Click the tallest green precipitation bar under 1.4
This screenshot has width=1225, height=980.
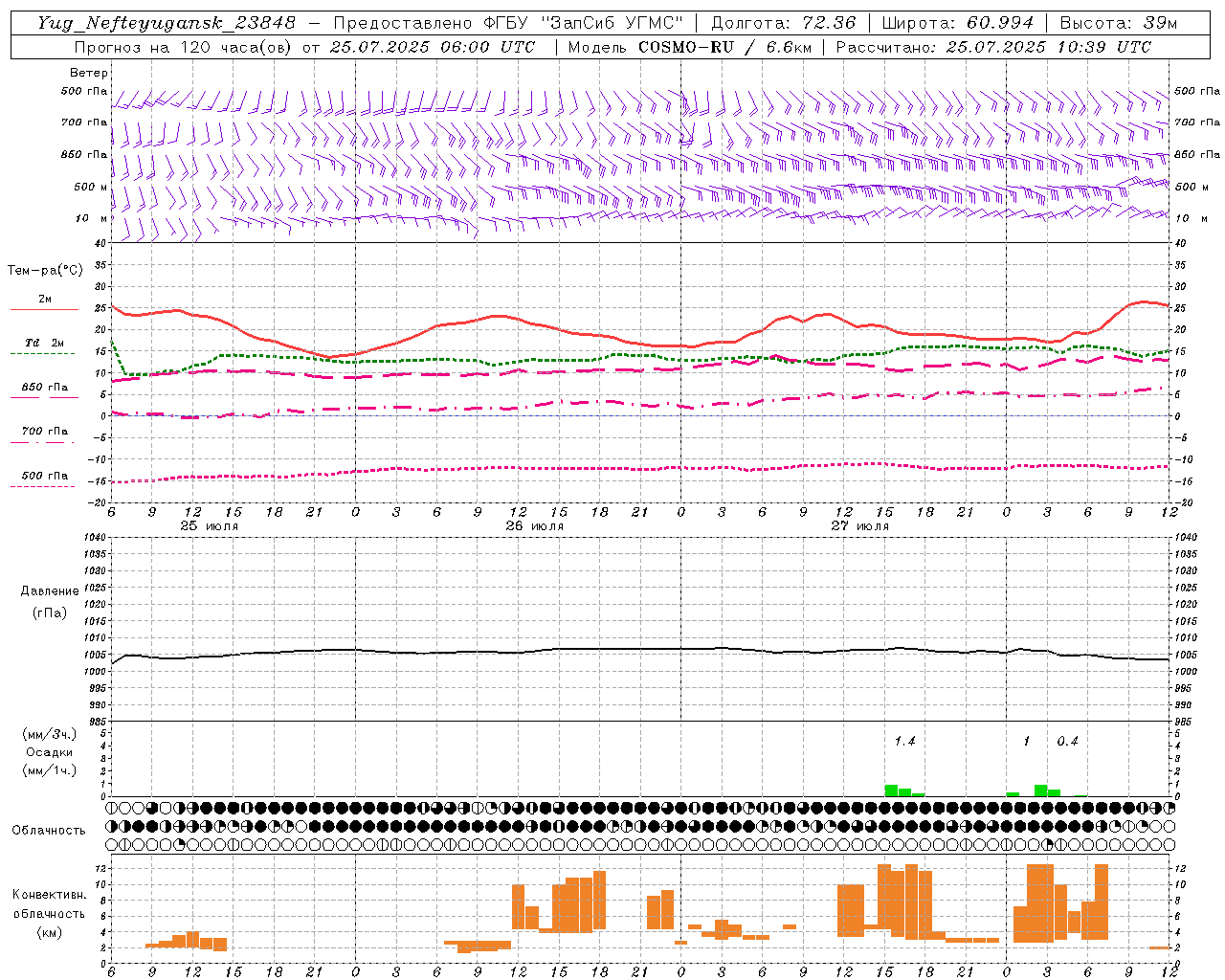(891, 791)
